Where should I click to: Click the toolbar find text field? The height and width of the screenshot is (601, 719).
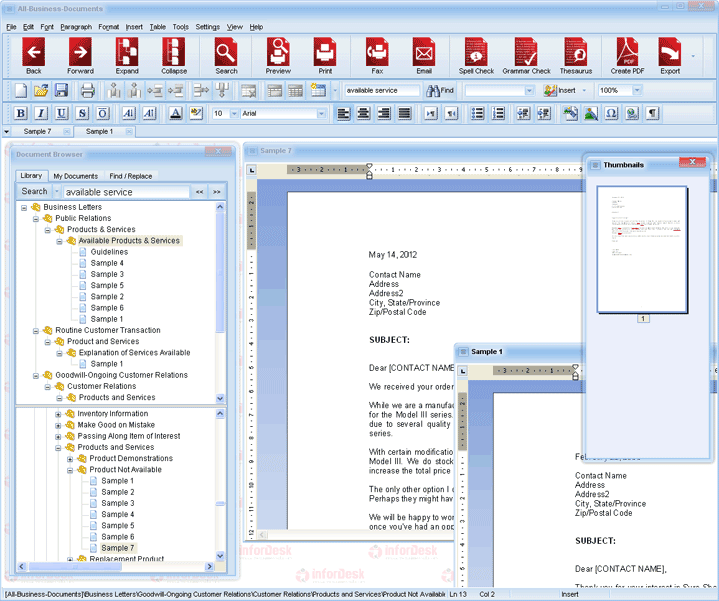tap(382, 91)
